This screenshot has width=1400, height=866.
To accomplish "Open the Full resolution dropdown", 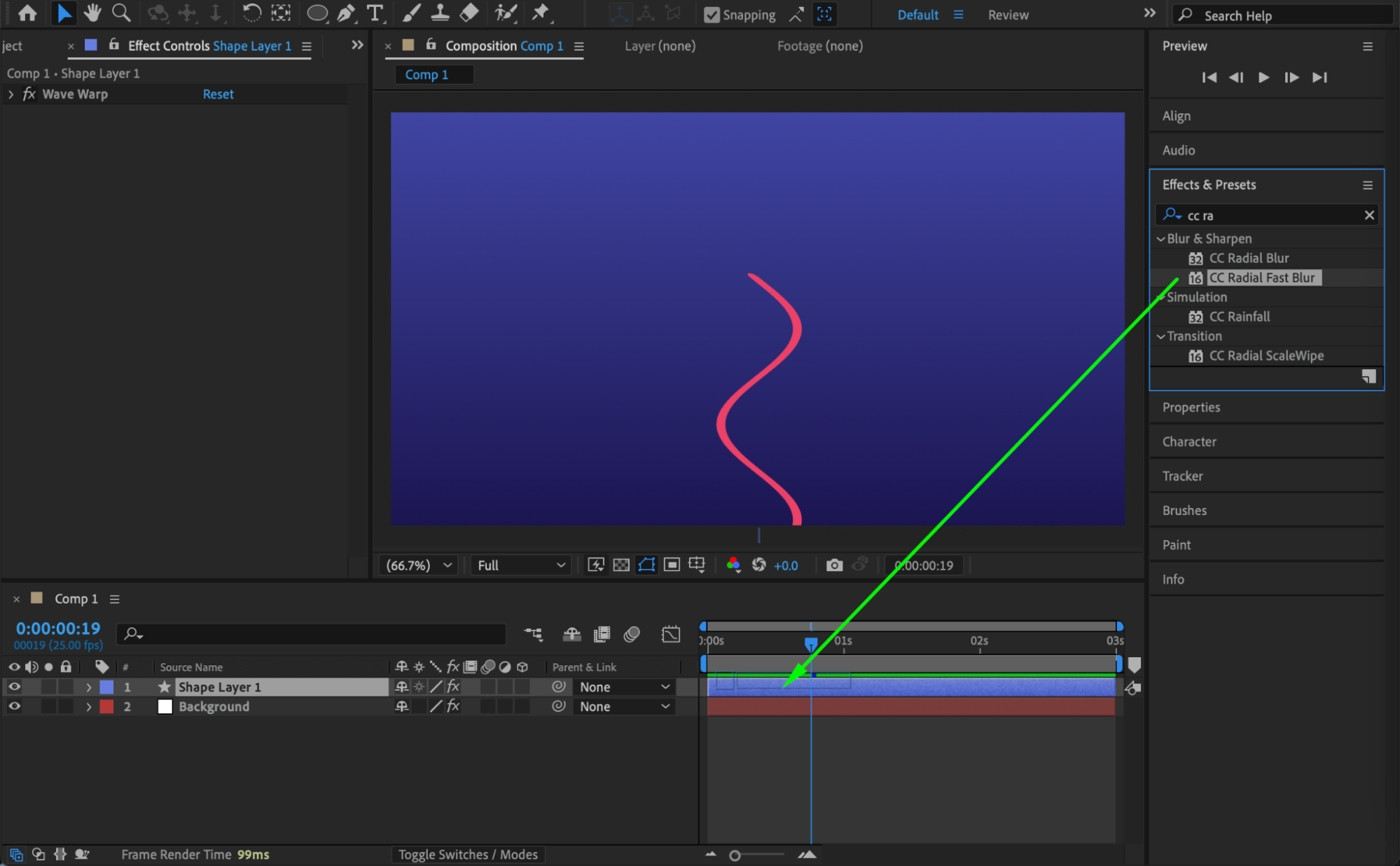I will 520,565.
